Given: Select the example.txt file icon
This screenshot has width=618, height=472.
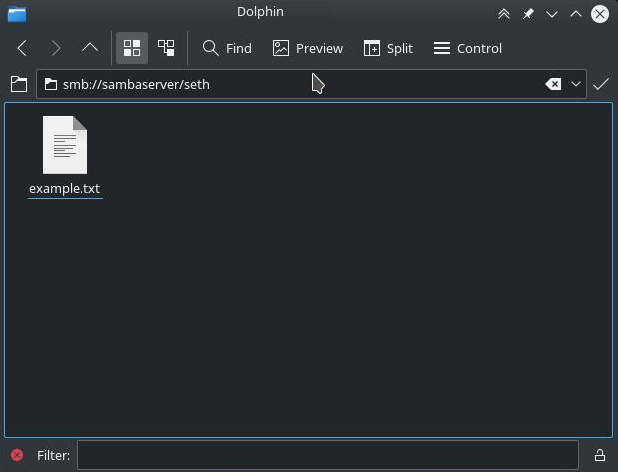Looking at the screenshot, I should tap(65, 145).
